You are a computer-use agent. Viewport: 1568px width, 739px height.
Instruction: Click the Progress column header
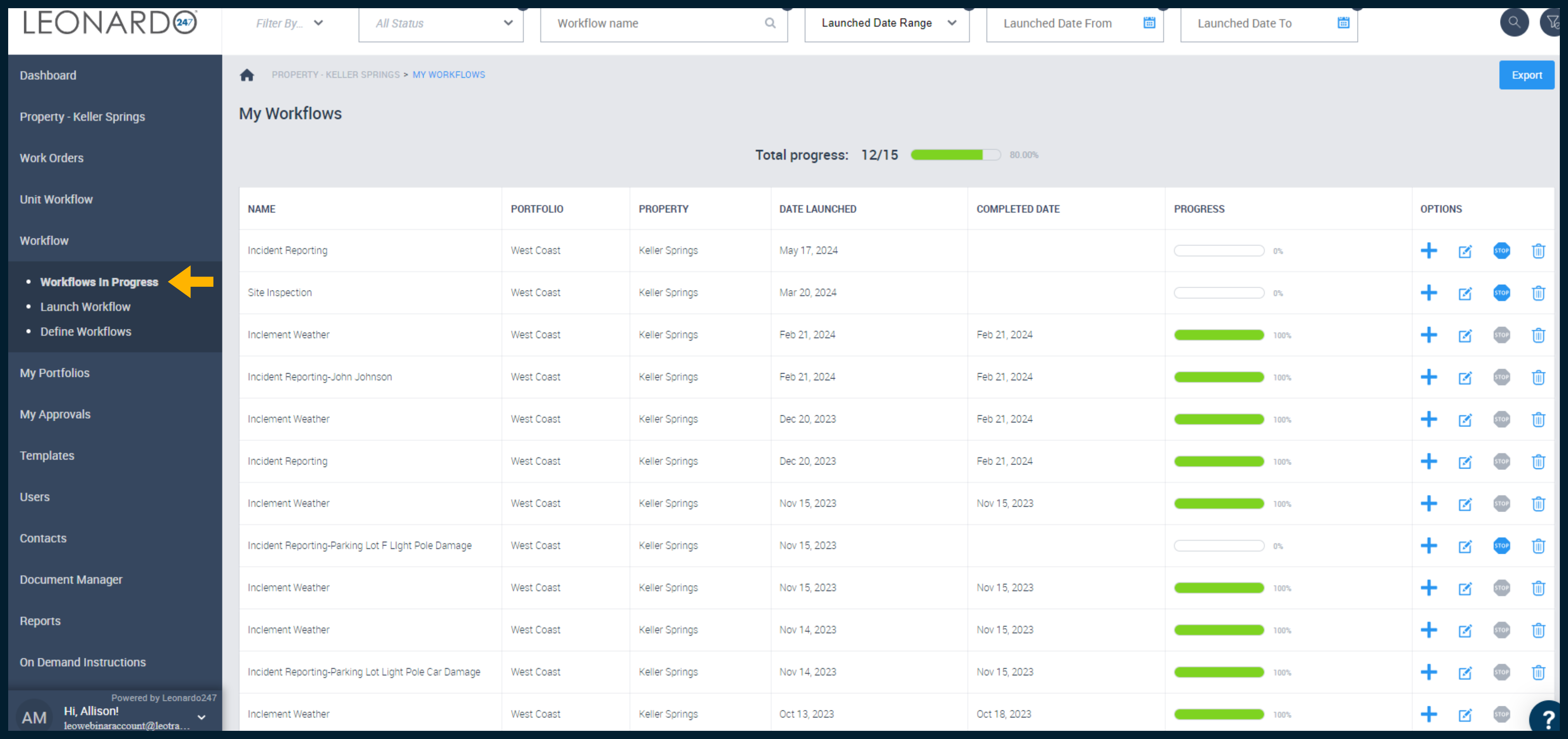coord(1199,209)
